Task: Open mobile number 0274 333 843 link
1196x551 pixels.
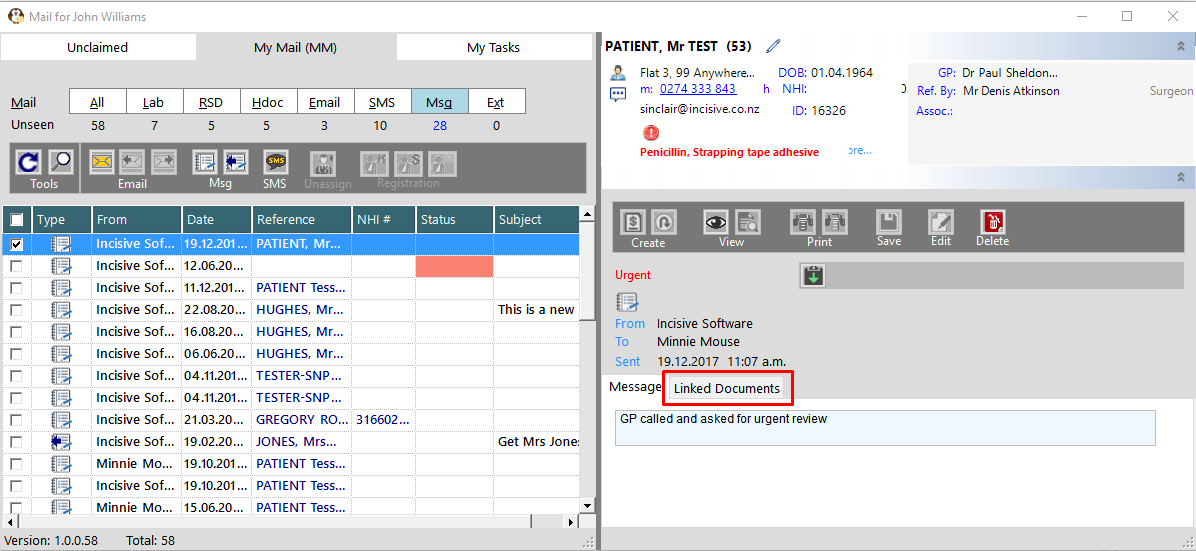Action: pos(698,89)
